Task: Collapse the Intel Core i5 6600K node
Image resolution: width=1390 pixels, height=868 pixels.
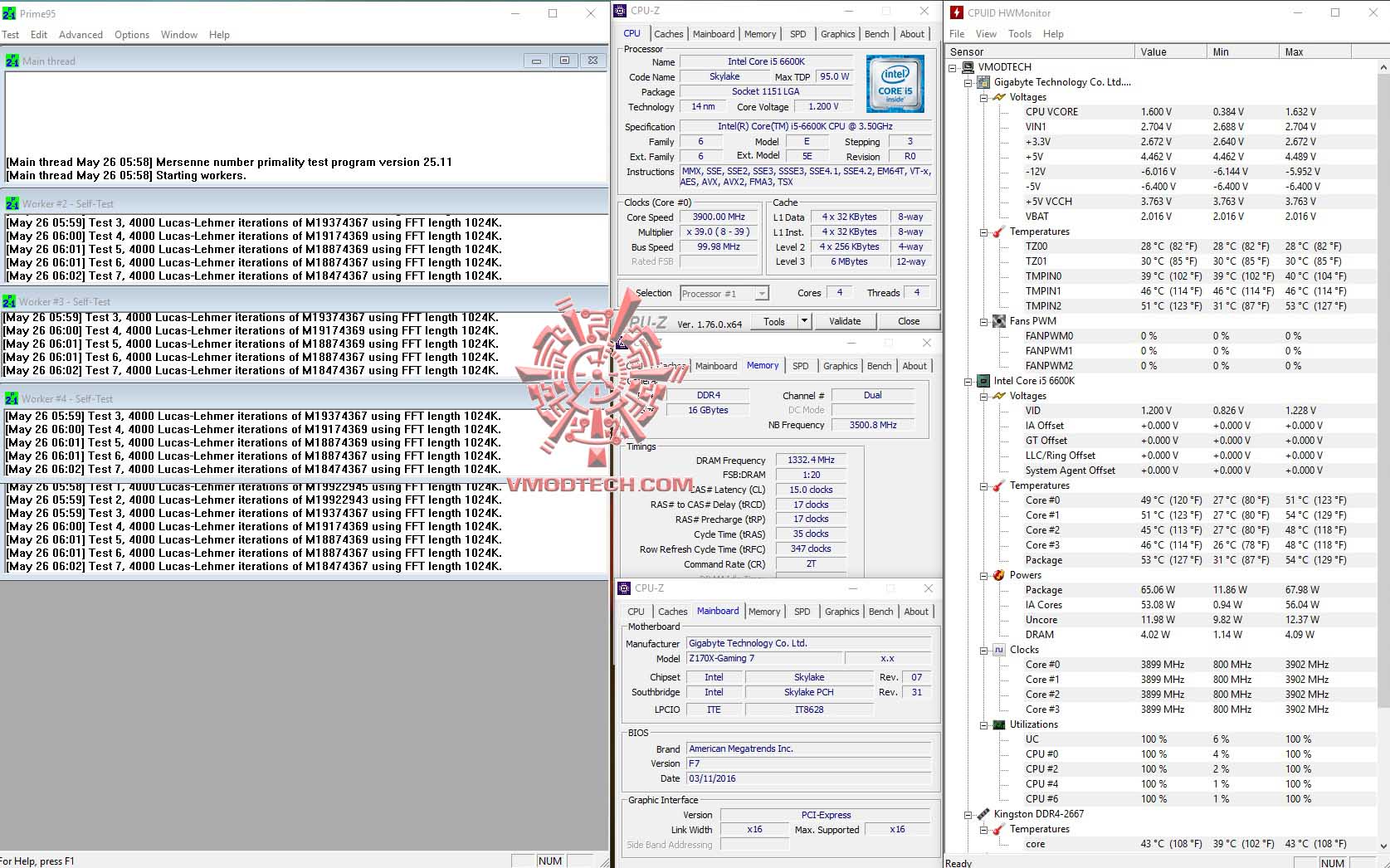Action: 968,381
